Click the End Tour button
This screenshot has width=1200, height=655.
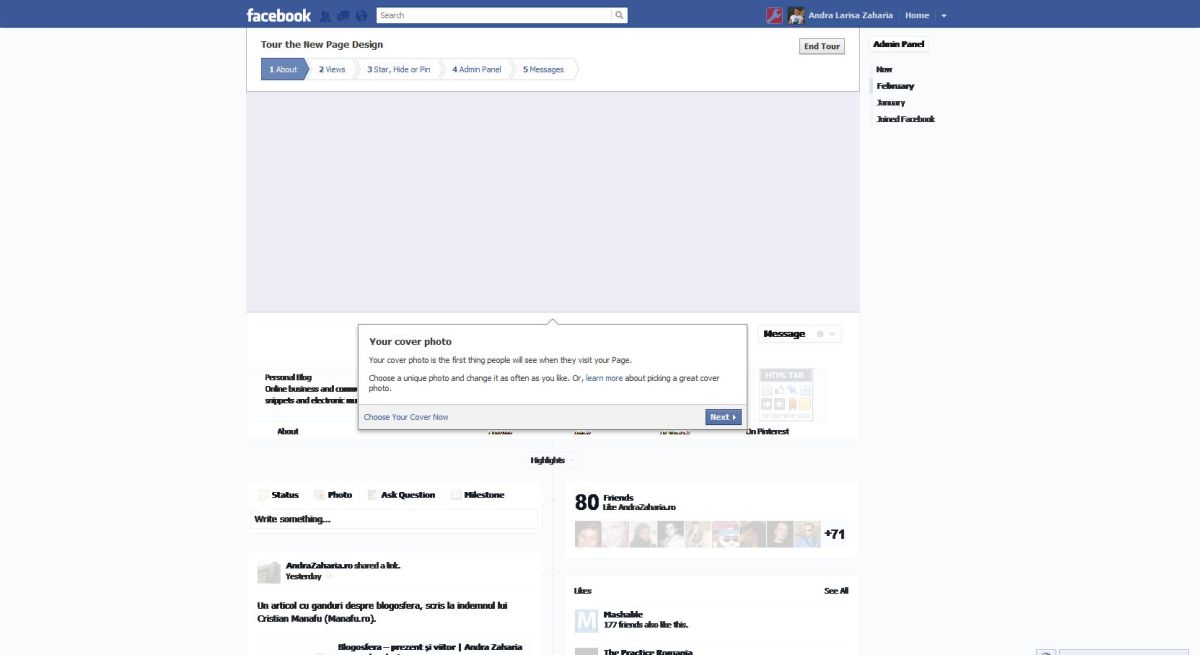(822, 46)
